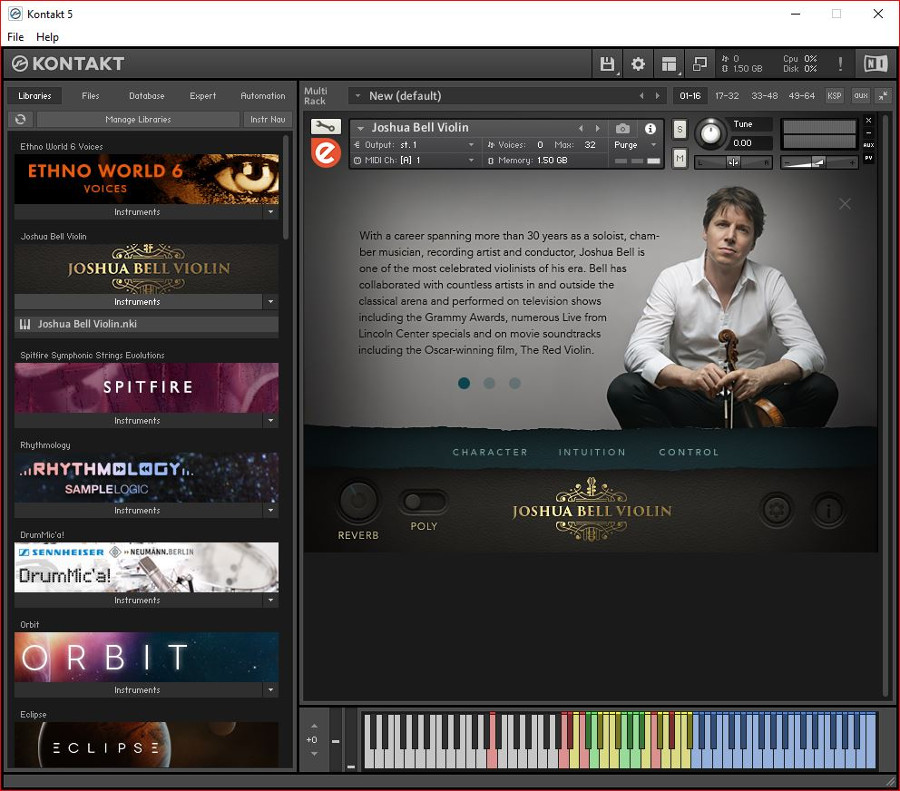Open Orbit Instruments dropdown arrow
Image resolution: width=900 pixels, height=791 pixels.
coord(270,689)
